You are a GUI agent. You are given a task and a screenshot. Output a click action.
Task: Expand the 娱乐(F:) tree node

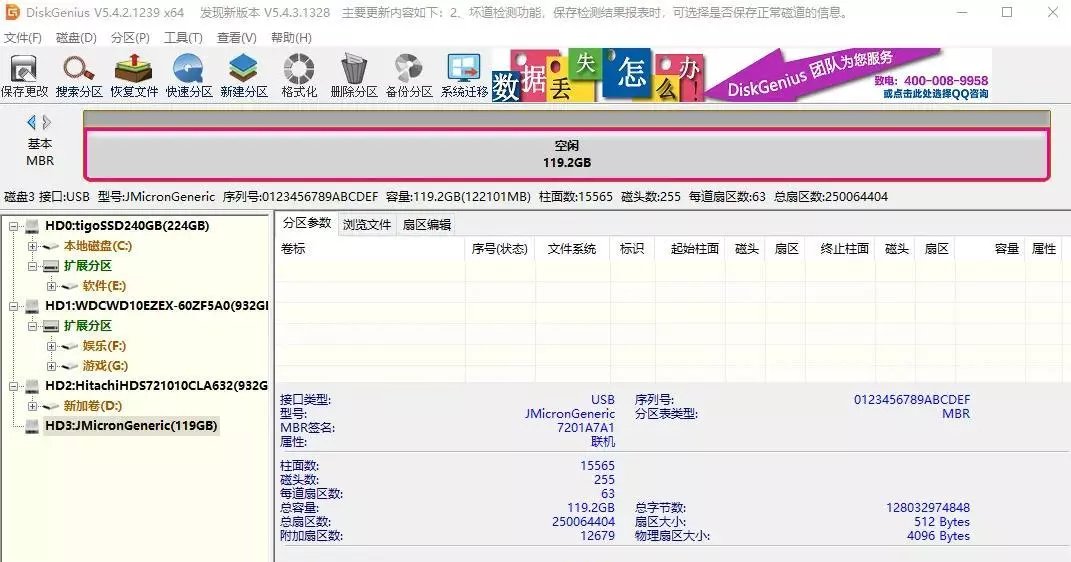(x=51, y=346)
